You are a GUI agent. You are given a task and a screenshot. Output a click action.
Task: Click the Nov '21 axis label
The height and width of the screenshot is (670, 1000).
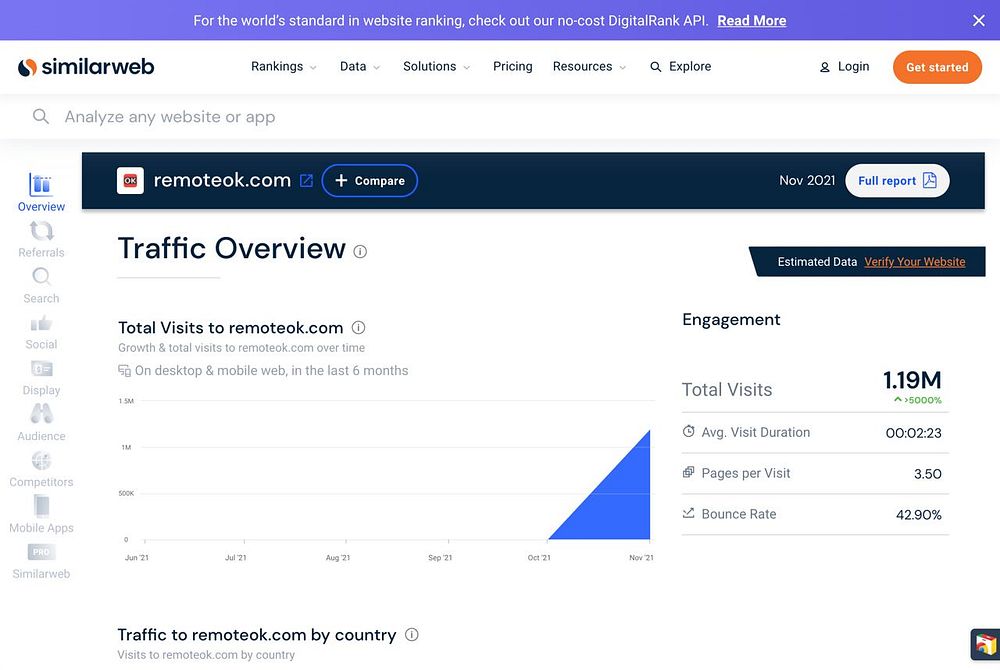pos(641,557)
